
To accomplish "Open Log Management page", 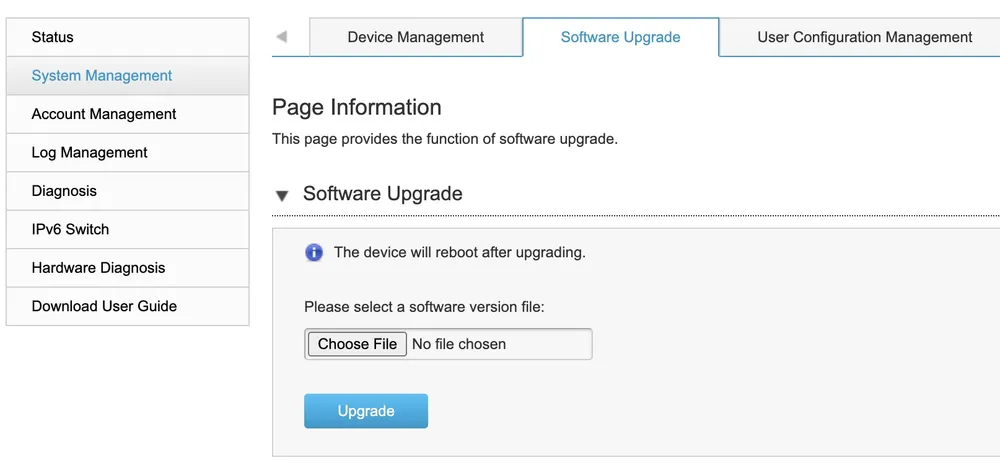I will pyautogui.click(x=128, y=152).
